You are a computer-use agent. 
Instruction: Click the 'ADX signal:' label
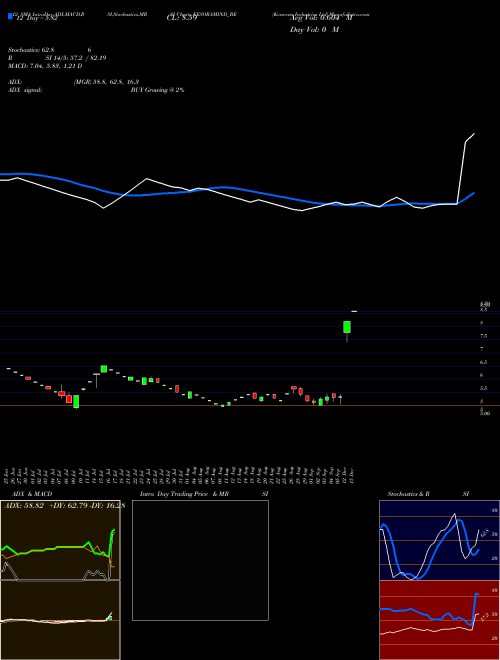pos(25,90)
